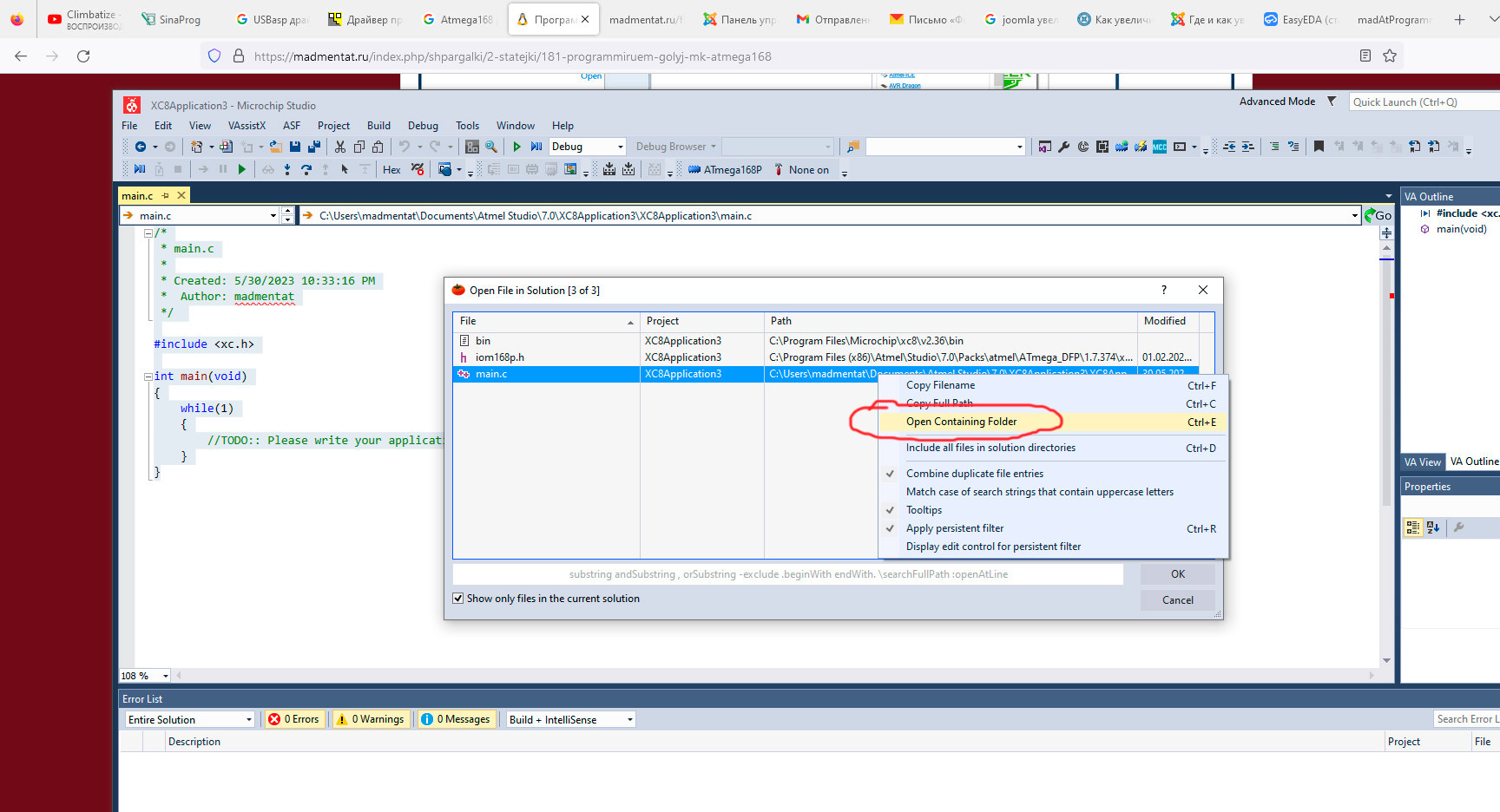1500x812 pixels.
Task: Click the ATmega168P device chip button
Action: point(725,170)
